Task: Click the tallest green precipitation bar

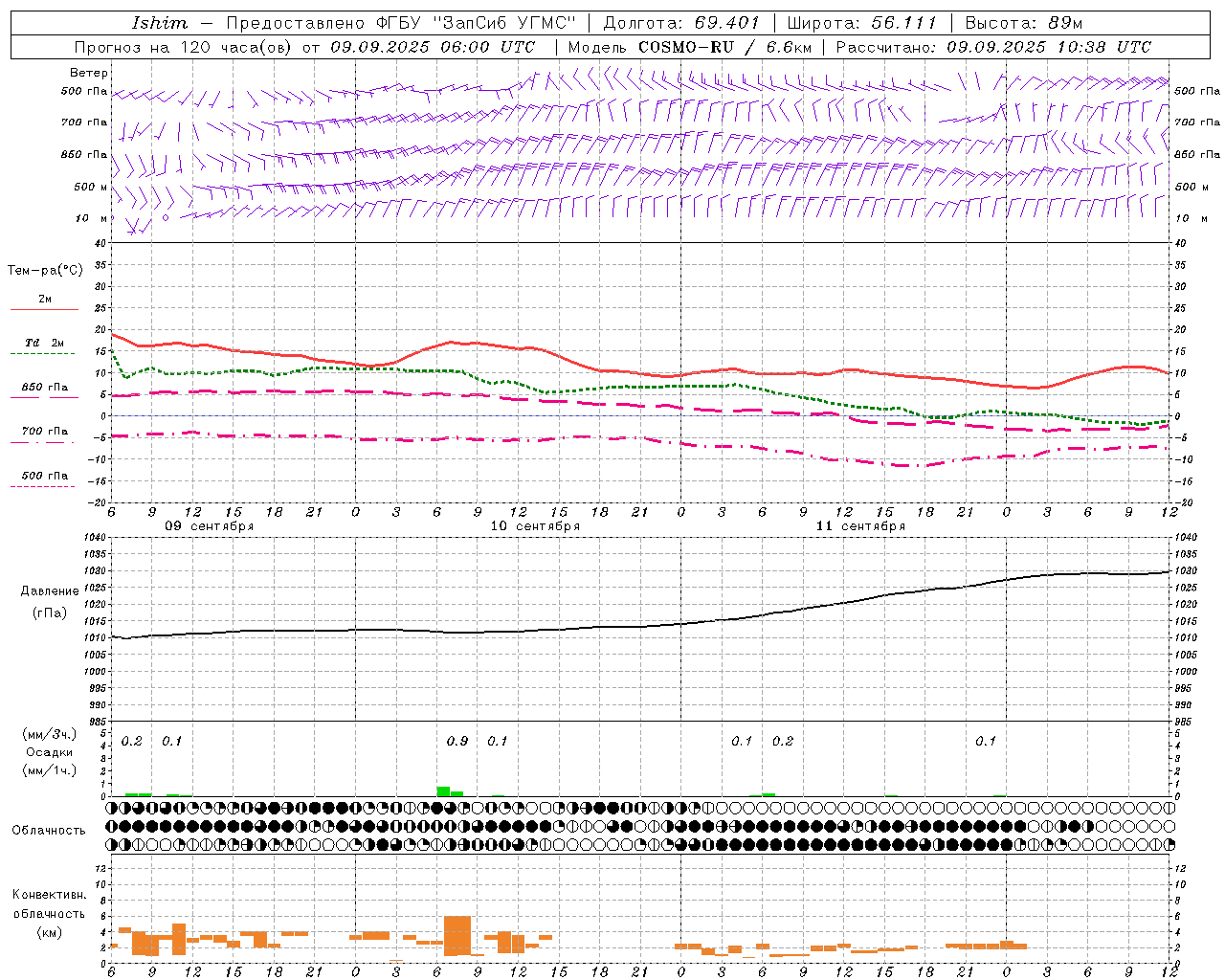Action: [x=443, y=791]
